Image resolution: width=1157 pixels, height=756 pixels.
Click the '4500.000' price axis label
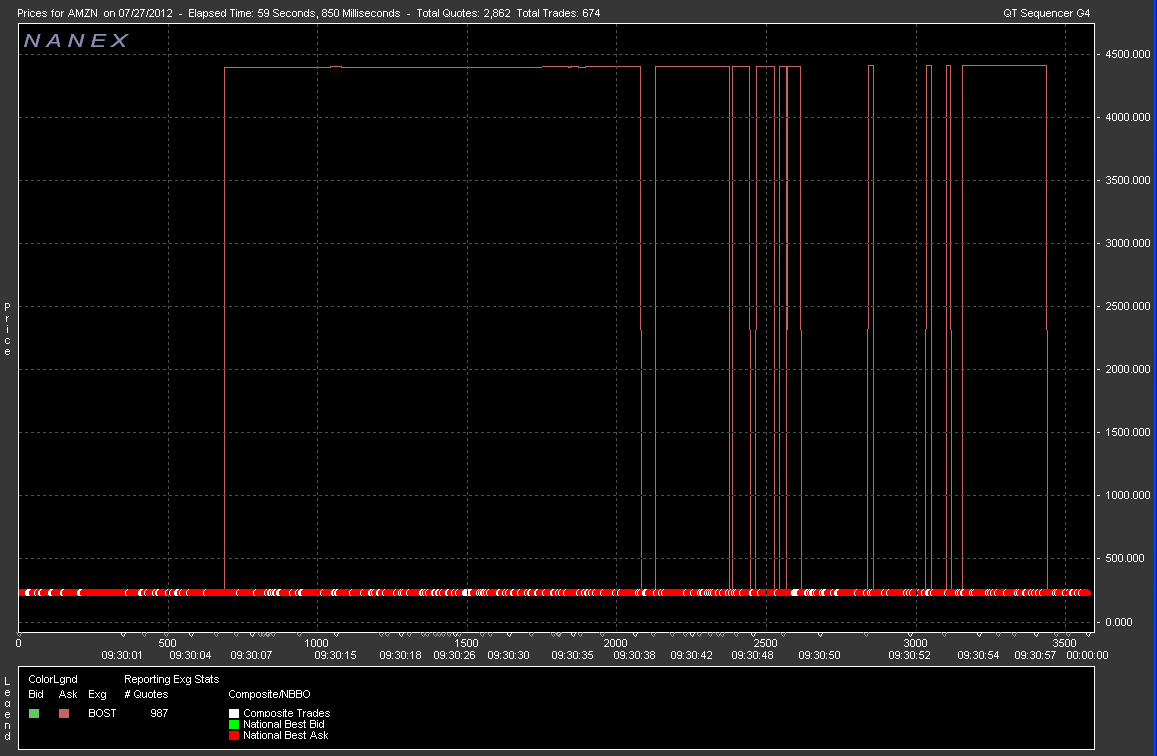(x=1127, y=55)
